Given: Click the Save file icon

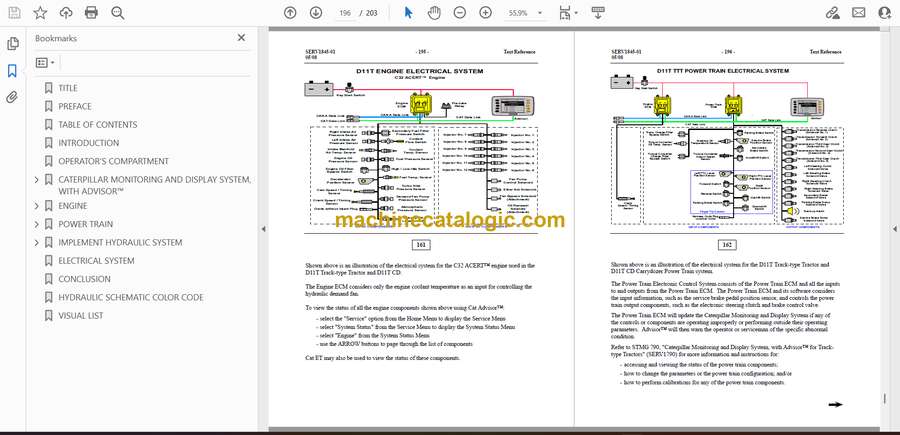Looking at the screenshot, I should 14,13.
